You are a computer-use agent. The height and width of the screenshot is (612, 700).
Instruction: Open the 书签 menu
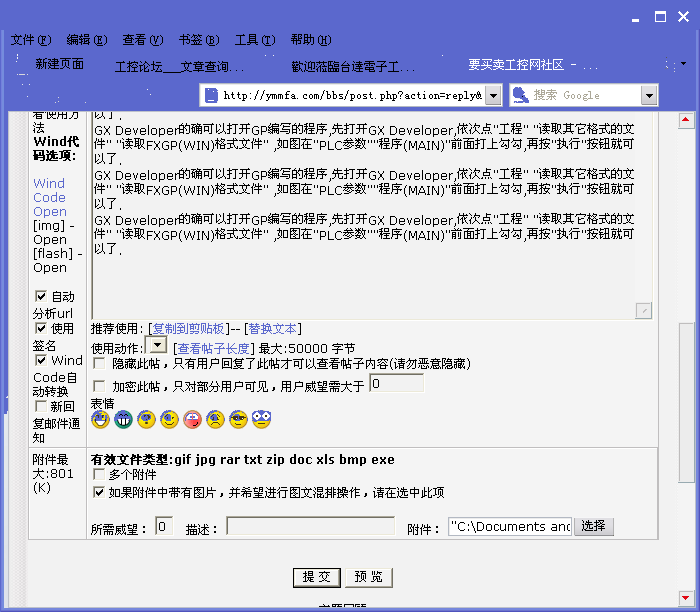point(198,40)
